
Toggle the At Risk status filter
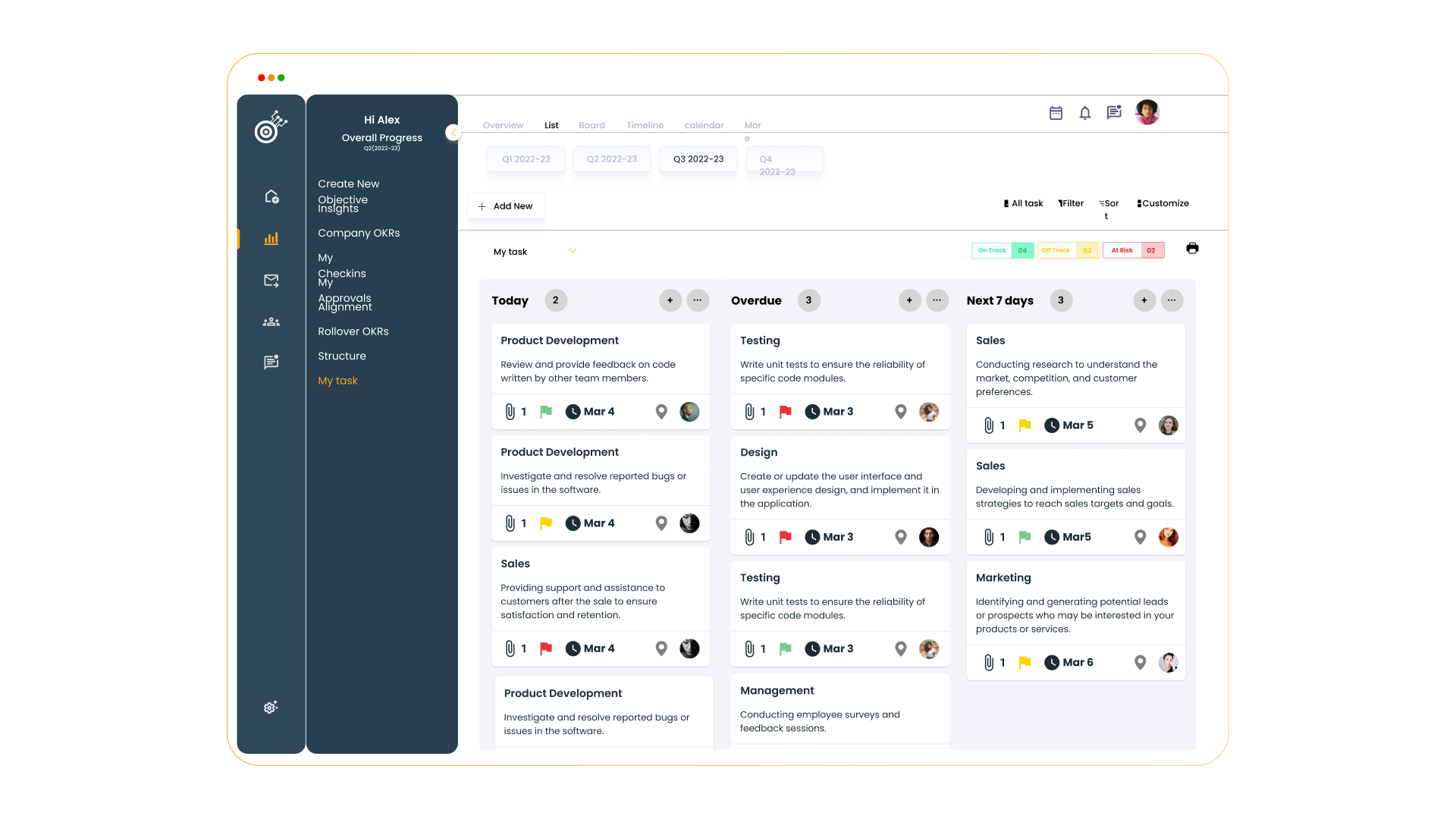(x=1132, y=250)
